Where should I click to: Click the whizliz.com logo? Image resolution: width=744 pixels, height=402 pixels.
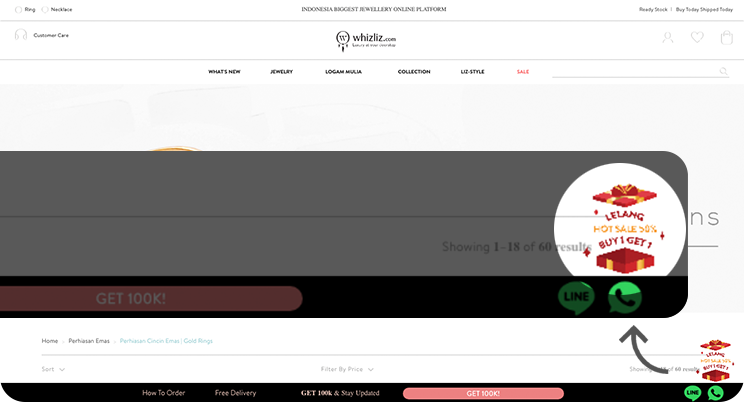[366, 40]
